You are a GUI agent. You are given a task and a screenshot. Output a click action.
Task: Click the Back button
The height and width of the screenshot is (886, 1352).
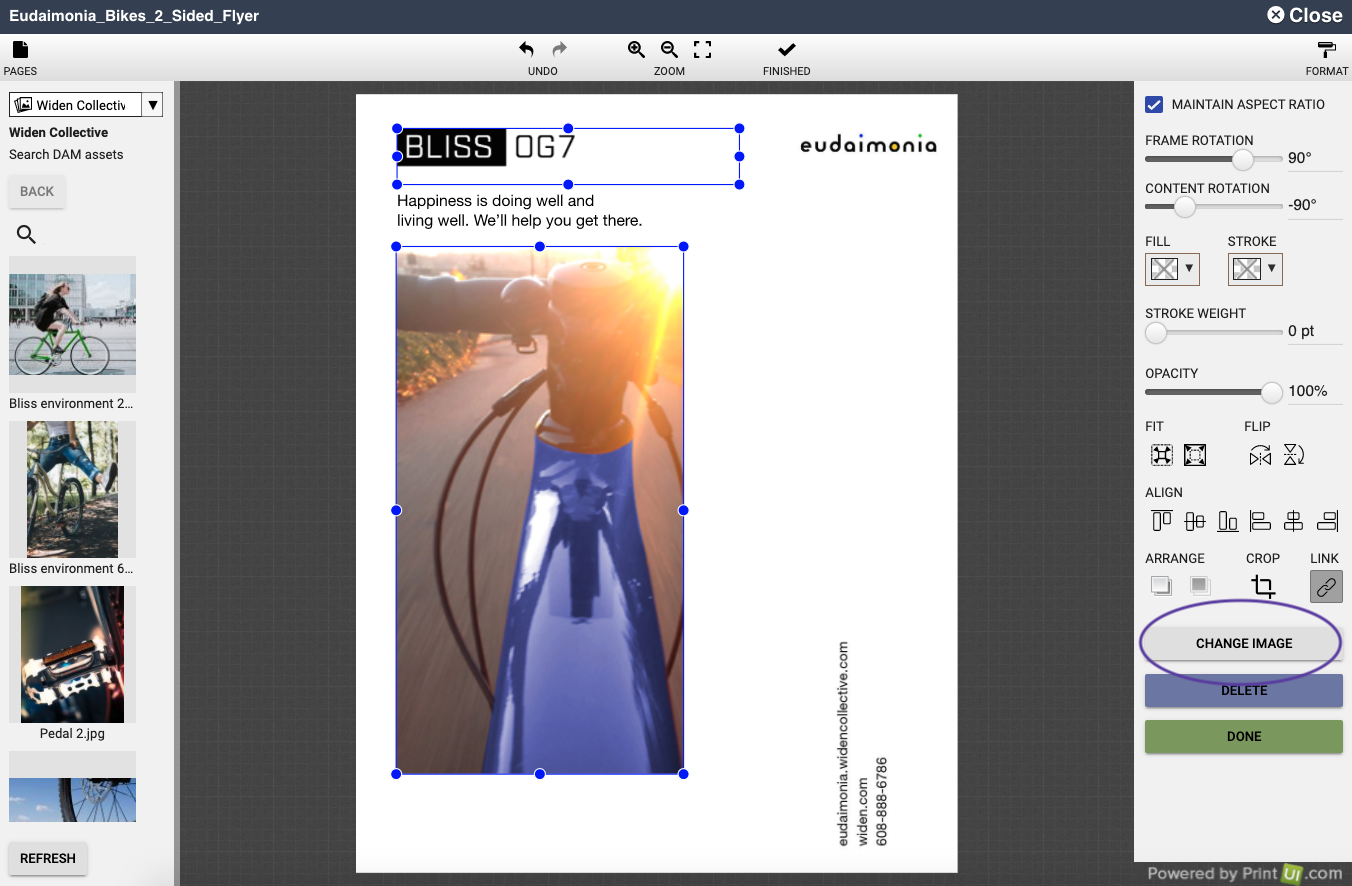(x=37, y=192)
